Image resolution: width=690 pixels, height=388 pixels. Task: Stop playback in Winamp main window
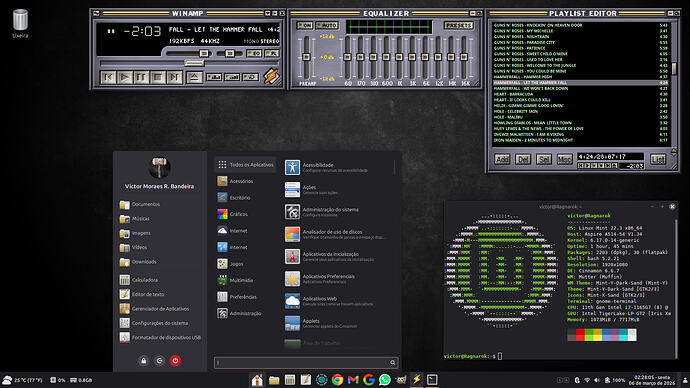158,77
